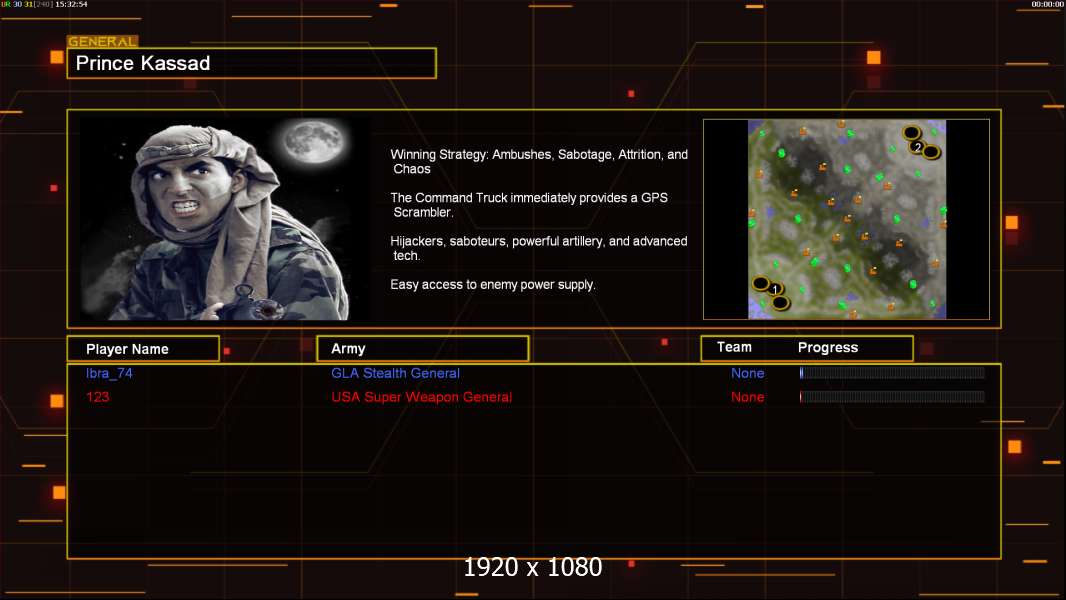The width and height of the screenshot is (1066, 600).
Task: Click the 00:00:00 timer readout
Action: point(1048,4)
